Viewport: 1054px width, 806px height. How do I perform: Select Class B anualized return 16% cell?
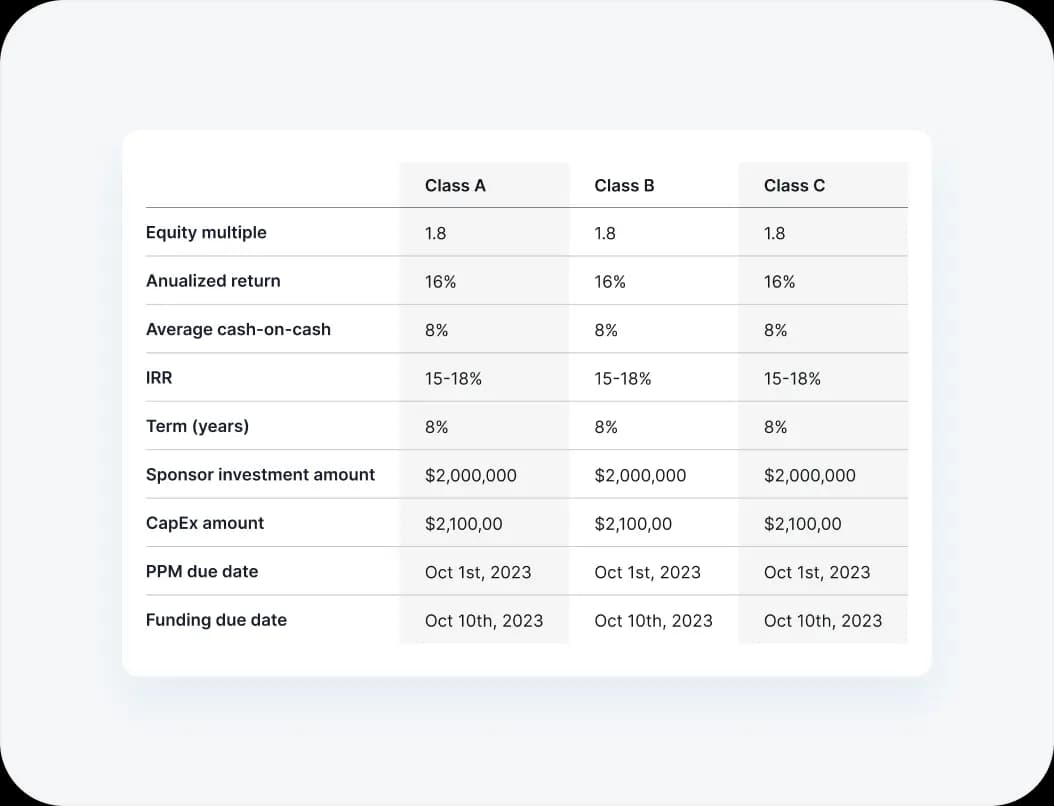(x=610, y=282)
